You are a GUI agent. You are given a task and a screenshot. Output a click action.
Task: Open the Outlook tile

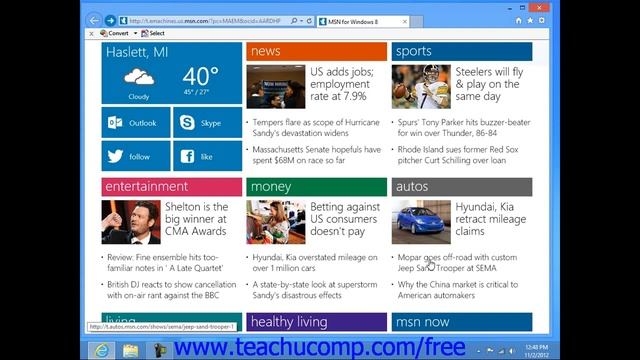[x=136, y=122]
